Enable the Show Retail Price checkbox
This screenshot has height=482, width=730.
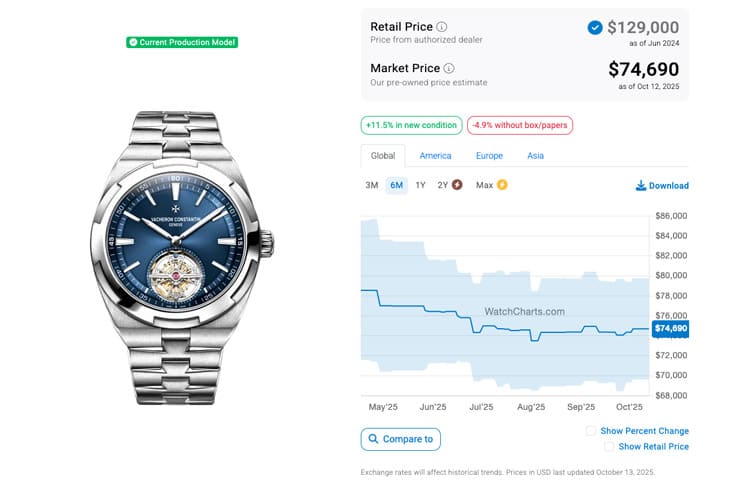point(608,447)
